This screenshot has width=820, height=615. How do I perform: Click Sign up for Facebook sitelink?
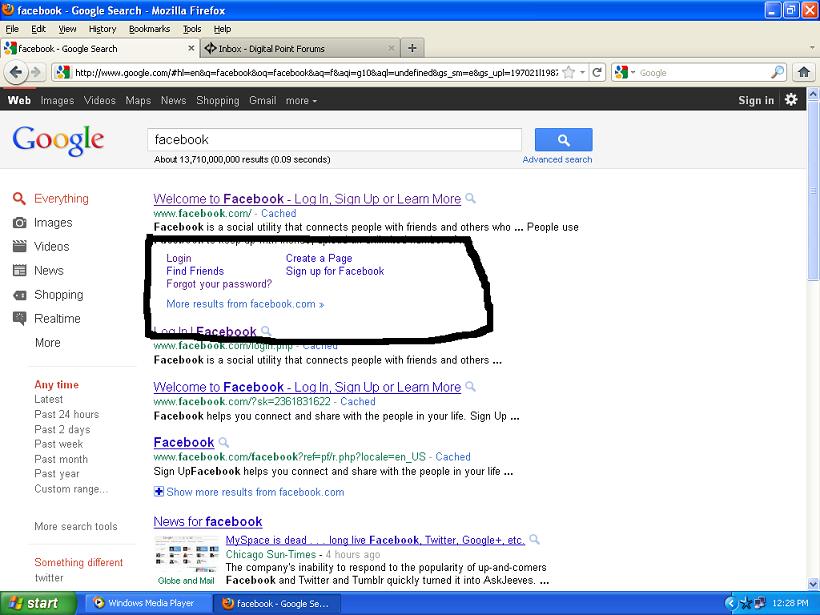335,271
